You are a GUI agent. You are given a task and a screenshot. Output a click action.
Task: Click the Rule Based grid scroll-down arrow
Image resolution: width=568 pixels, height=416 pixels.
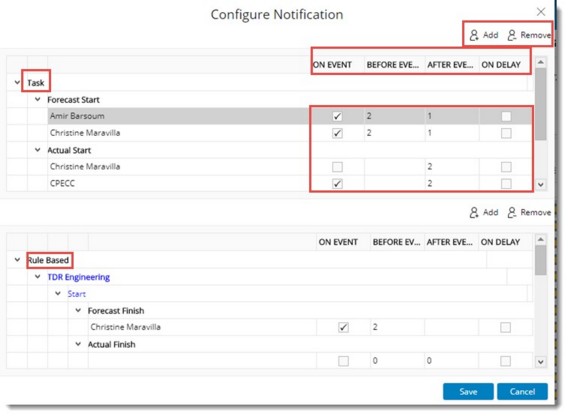tap(540, 362)
